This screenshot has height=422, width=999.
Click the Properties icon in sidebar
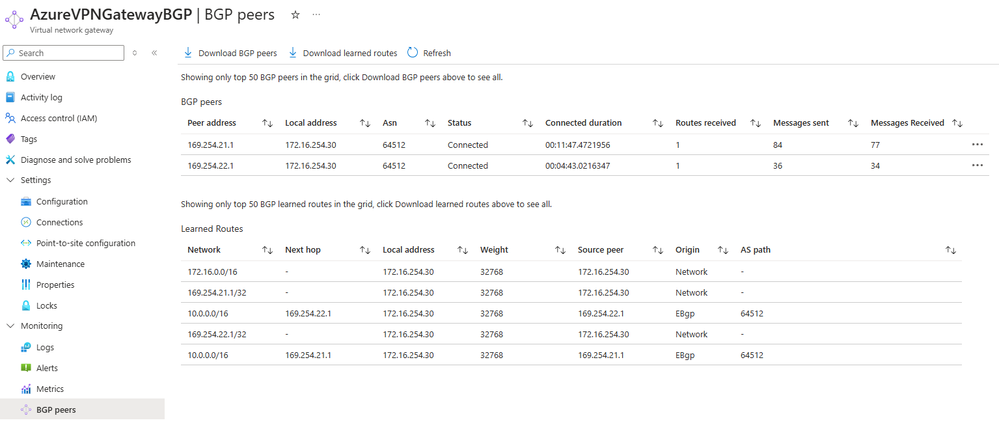point(26,285)
